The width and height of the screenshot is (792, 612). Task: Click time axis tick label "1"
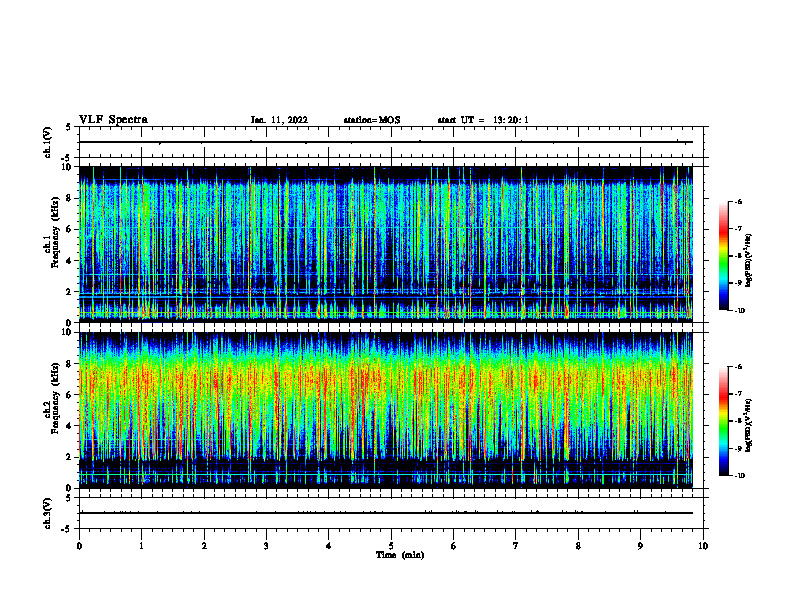[142, 546]
